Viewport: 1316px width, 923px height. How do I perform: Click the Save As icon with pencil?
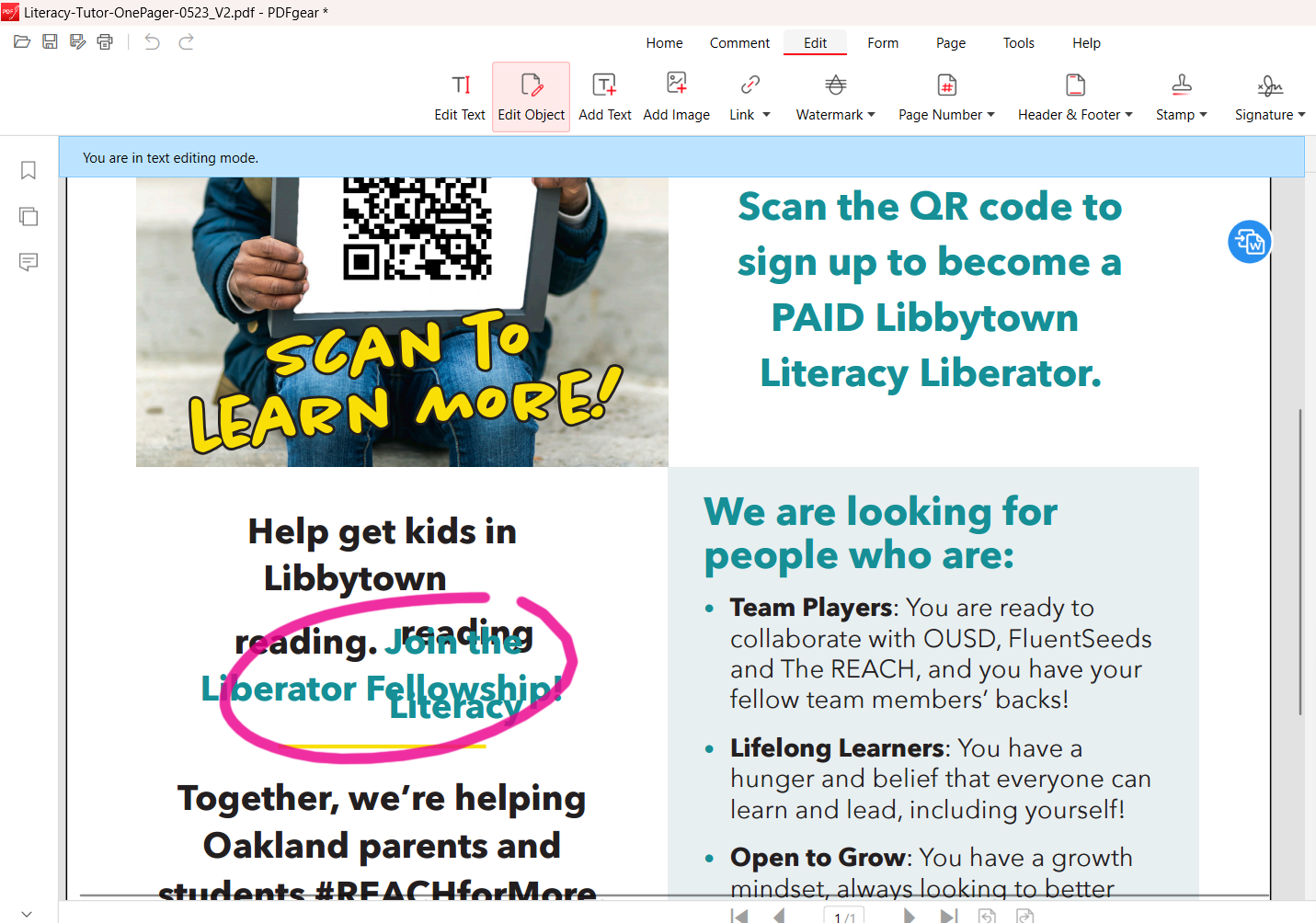[78, 41]
